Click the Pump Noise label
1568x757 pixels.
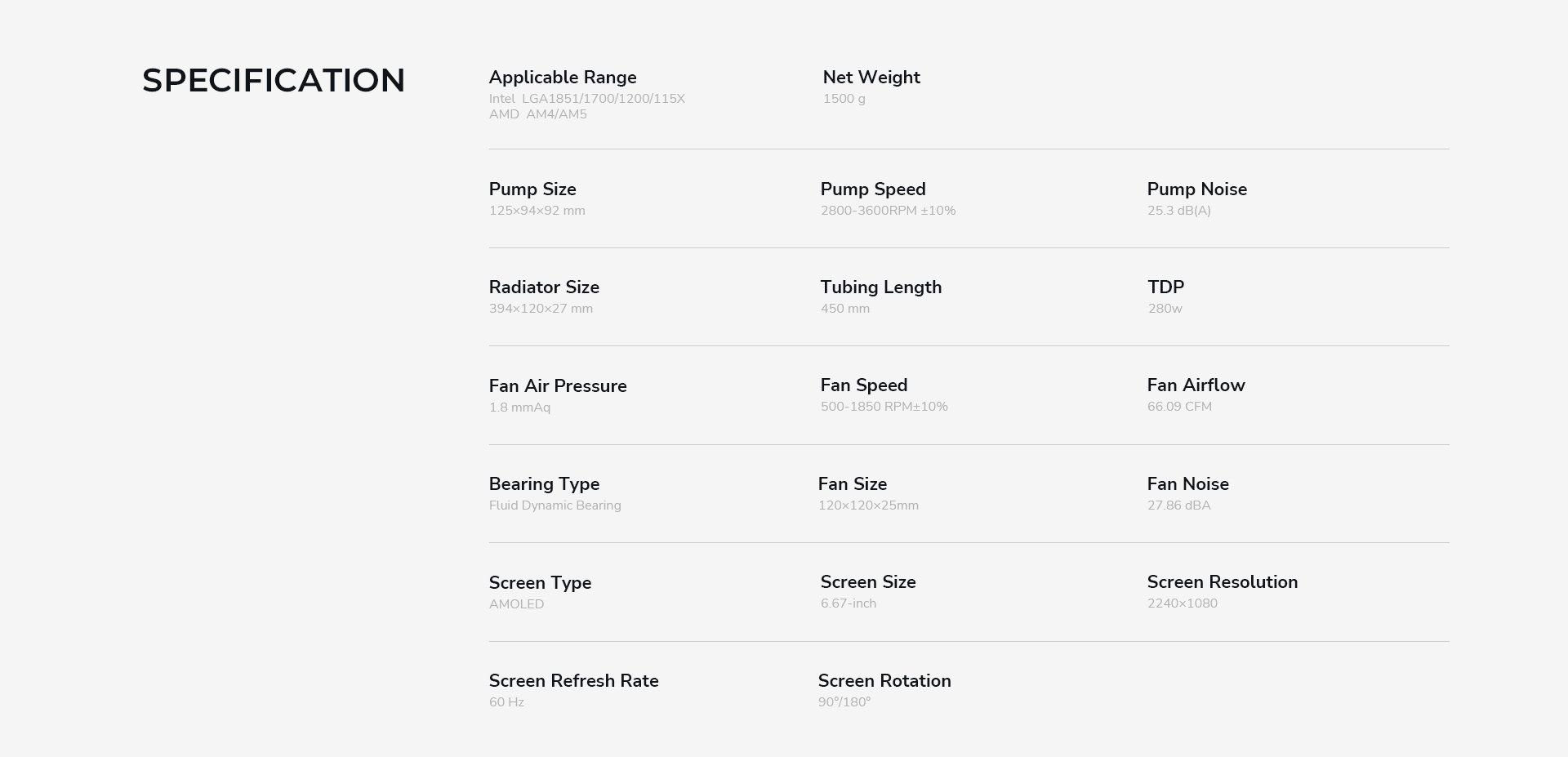(x=1196, y=189)
